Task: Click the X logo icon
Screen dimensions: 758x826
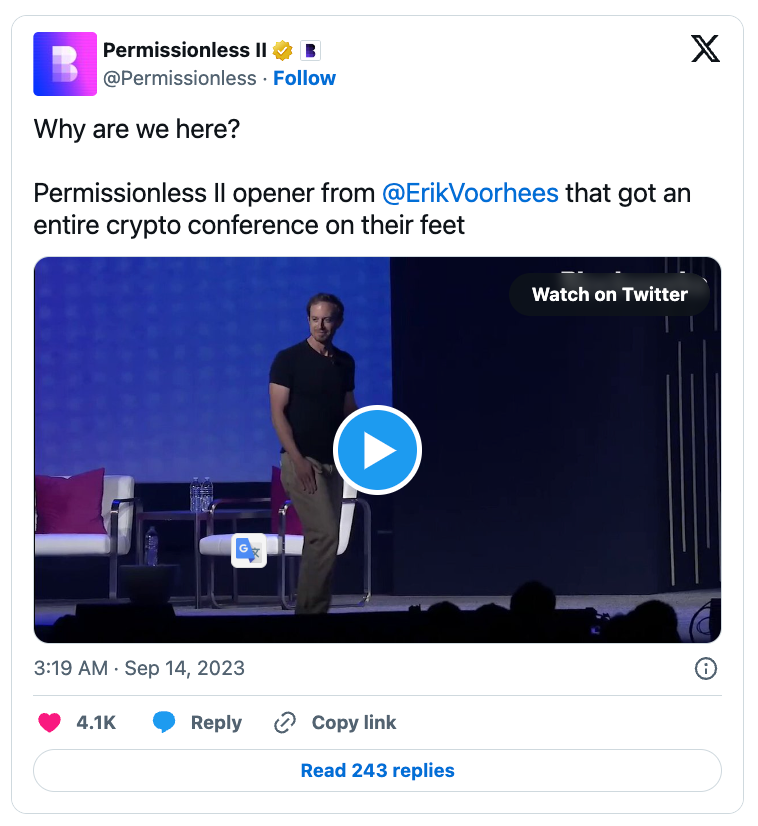Action: [705, 50]
